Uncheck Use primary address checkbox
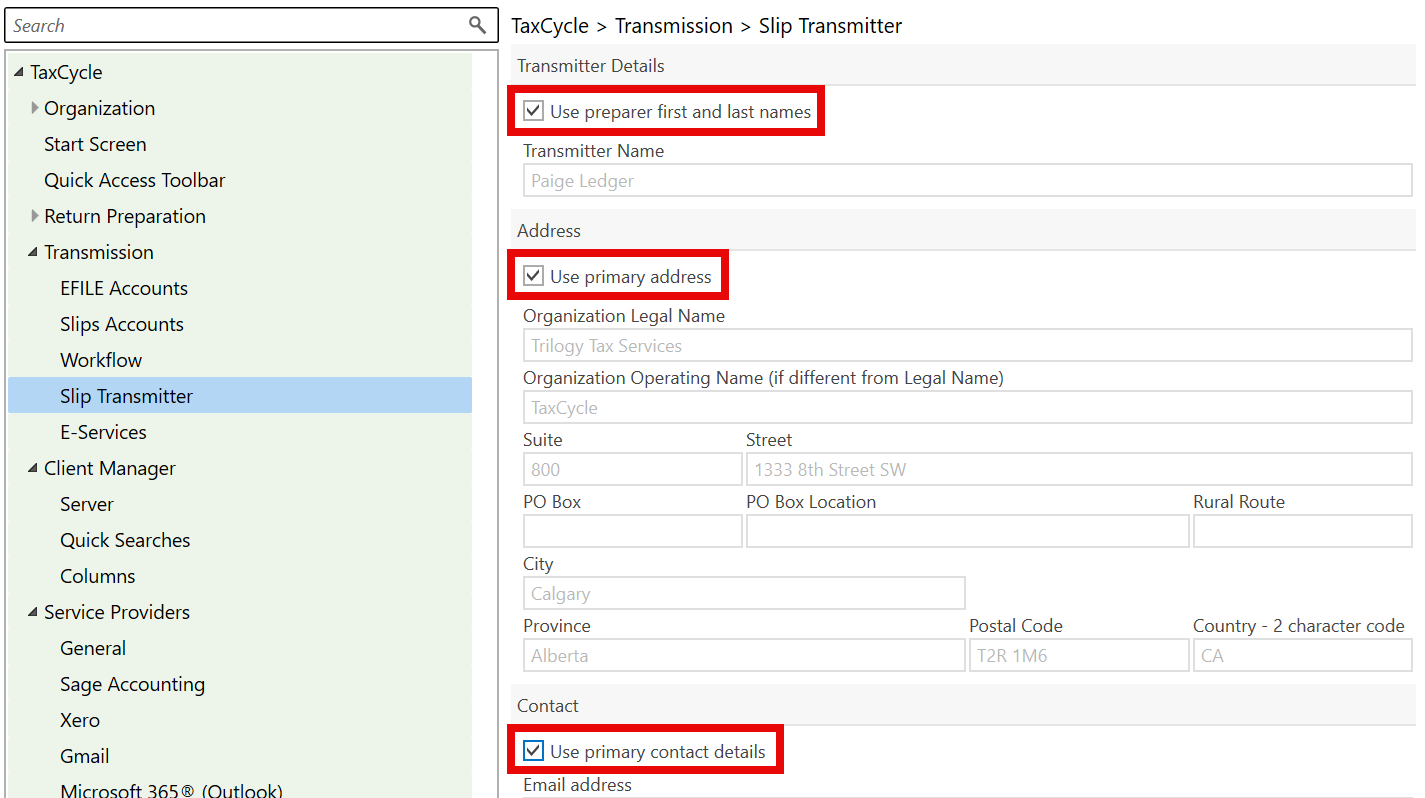Screen dimensions: 1425x798 point(534,276)
